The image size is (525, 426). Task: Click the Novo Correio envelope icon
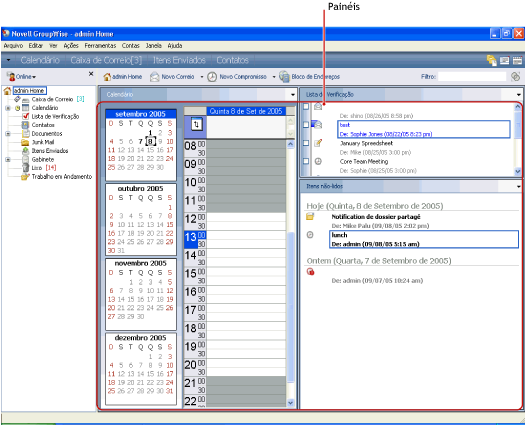154,77
